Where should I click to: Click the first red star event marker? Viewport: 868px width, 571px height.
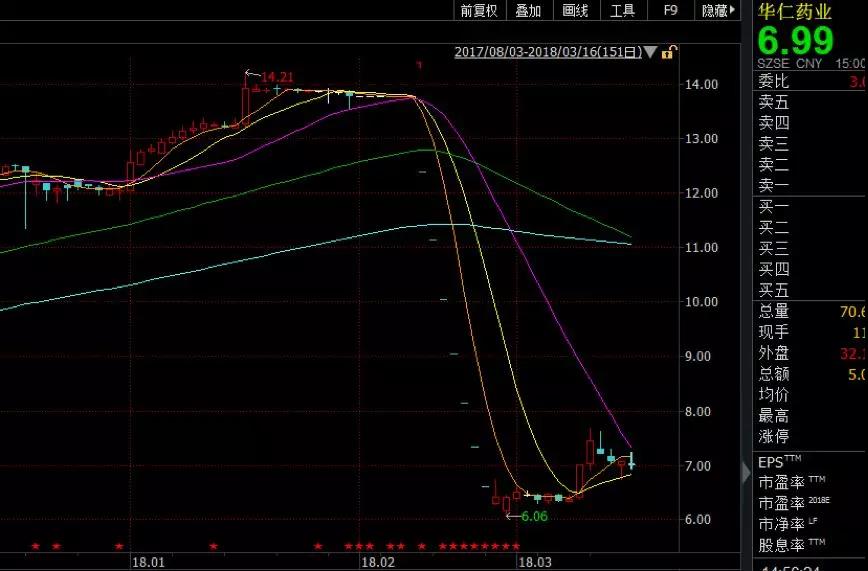35,546
